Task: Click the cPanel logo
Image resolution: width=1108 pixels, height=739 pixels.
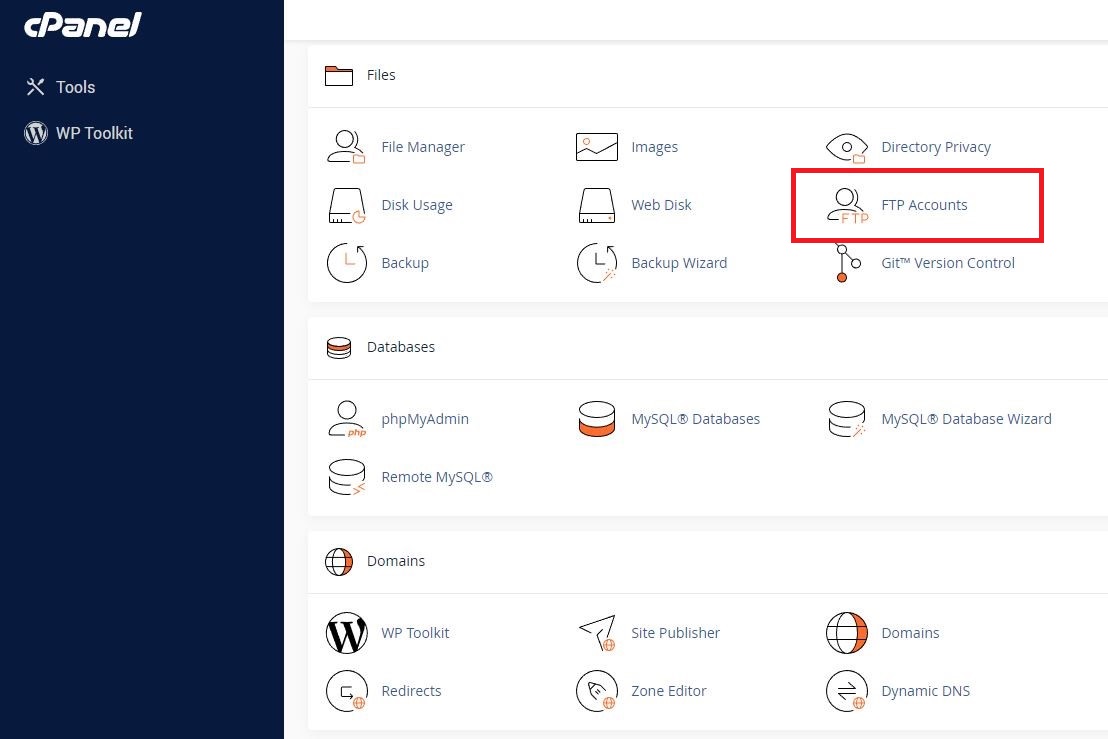Action: coord(83,25)
